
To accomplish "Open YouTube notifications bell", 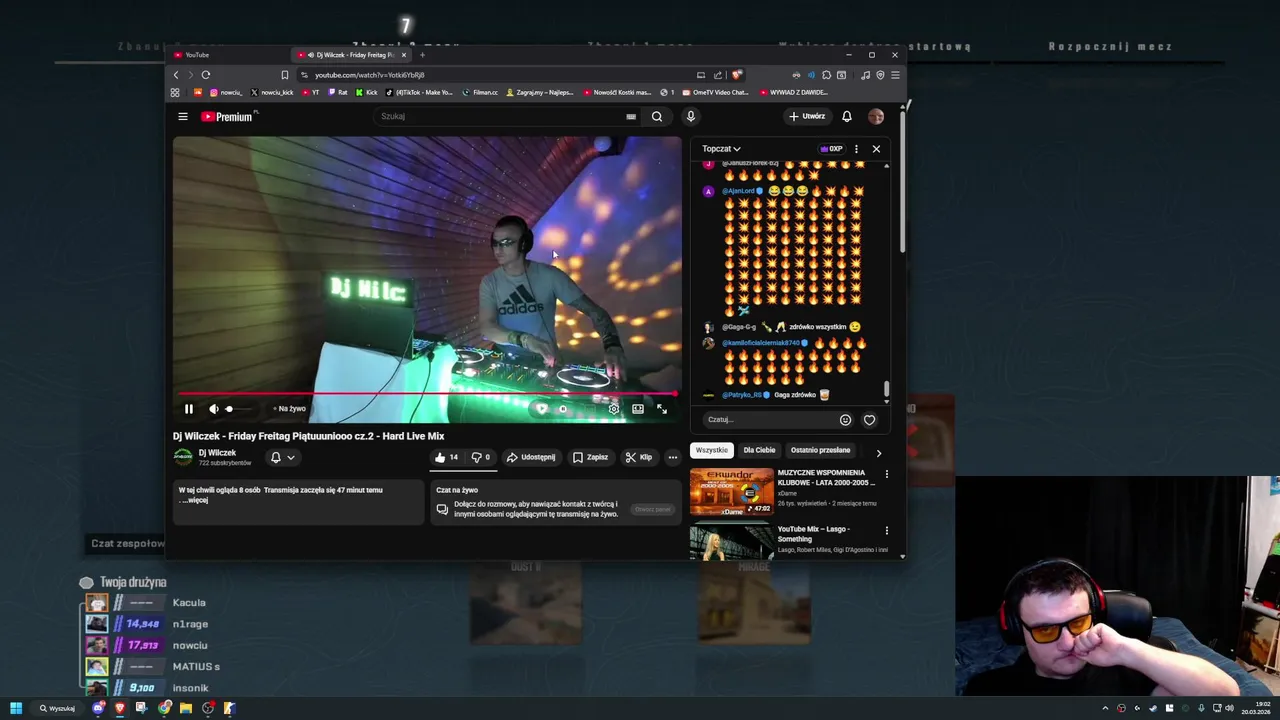I will 847,116.
